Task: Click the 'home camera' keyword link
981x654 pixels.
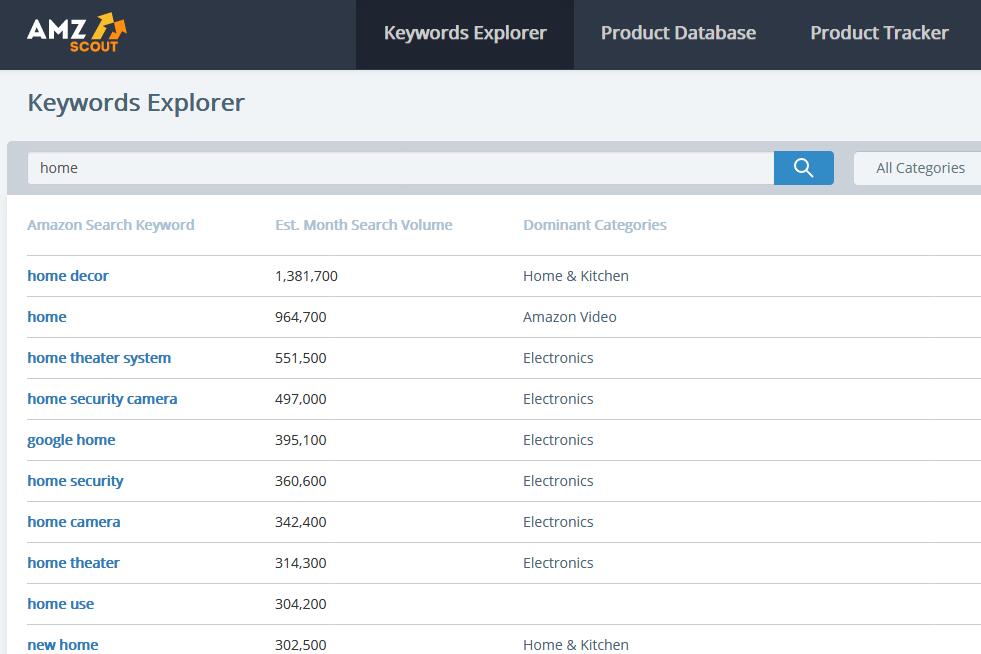Action: pos(74,522)
